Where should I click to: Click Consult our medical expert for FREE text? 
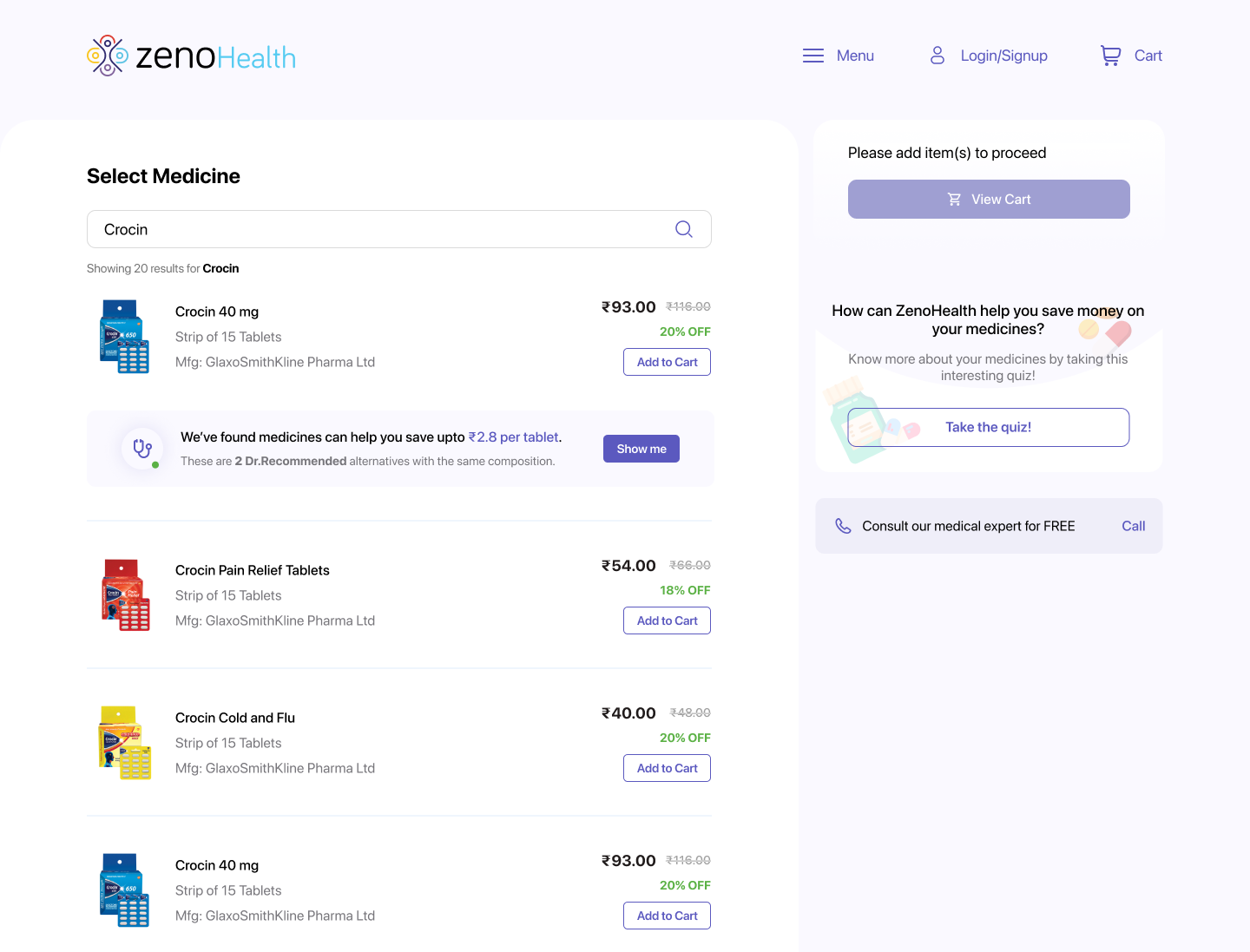(x=969, y=526)
